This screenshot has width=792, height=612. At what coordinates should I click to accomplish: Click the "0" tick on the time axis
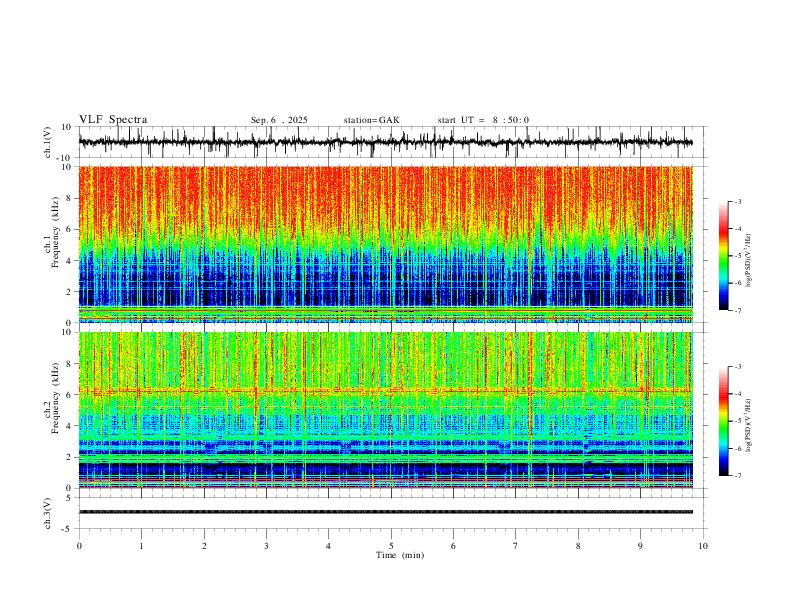tap(79, 546)
